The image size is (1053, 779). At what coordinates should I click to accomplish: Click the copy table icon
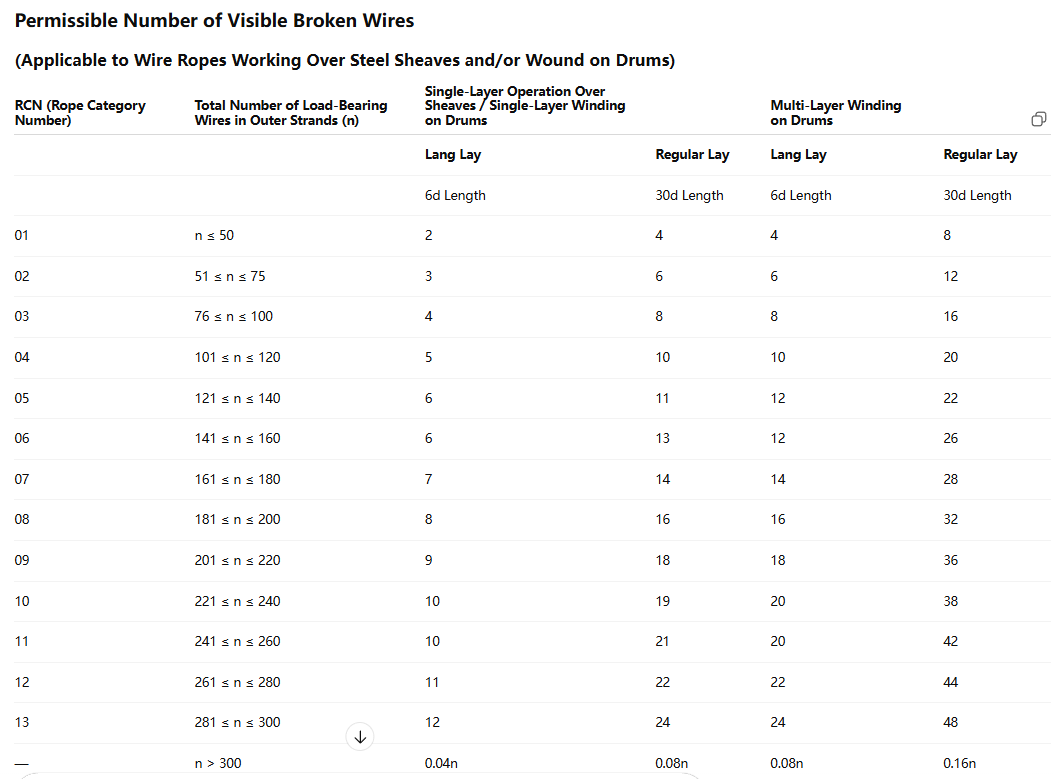point(1039,120)
